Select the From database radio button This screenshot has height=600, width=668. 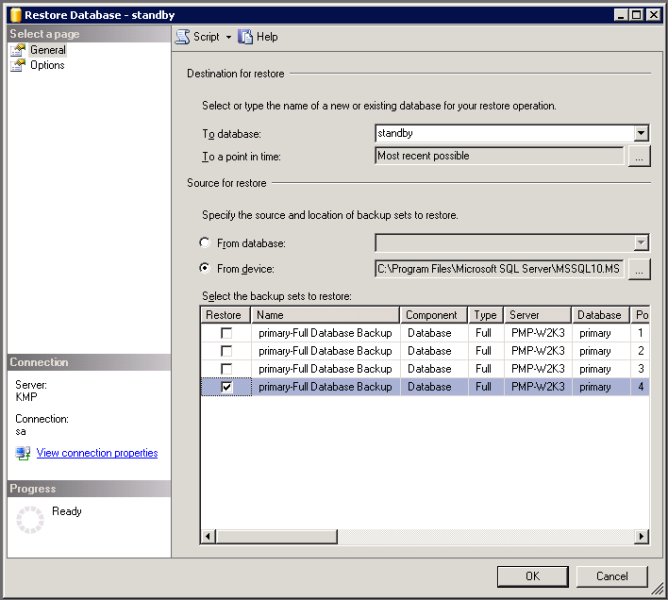point(204,242)
